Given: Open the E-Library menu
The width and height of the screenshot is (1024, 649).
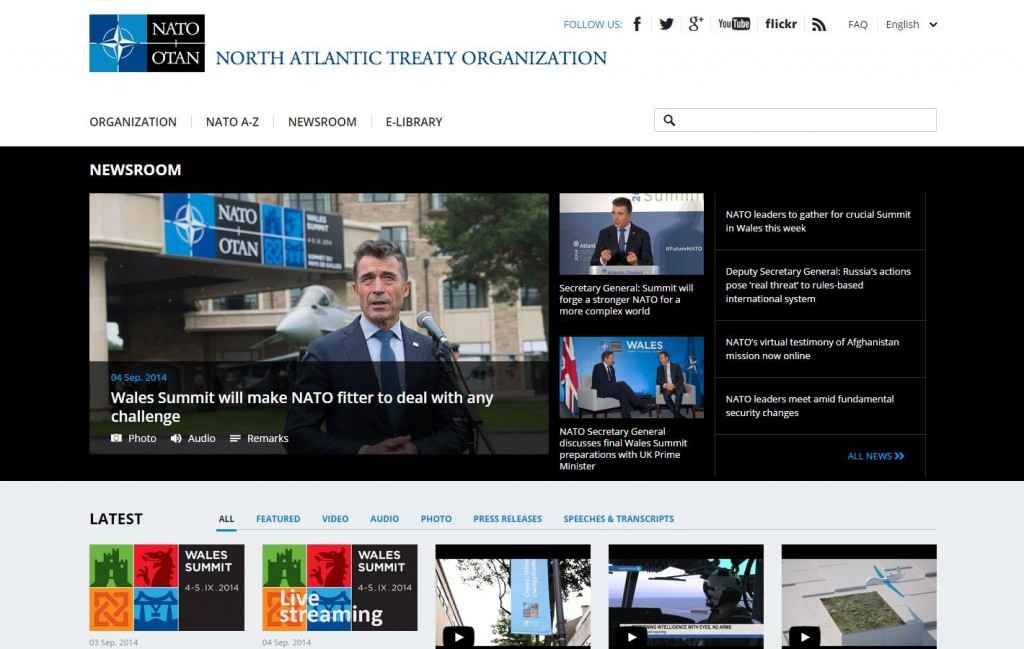Looking at the screenshot, I should coord(414,122).
